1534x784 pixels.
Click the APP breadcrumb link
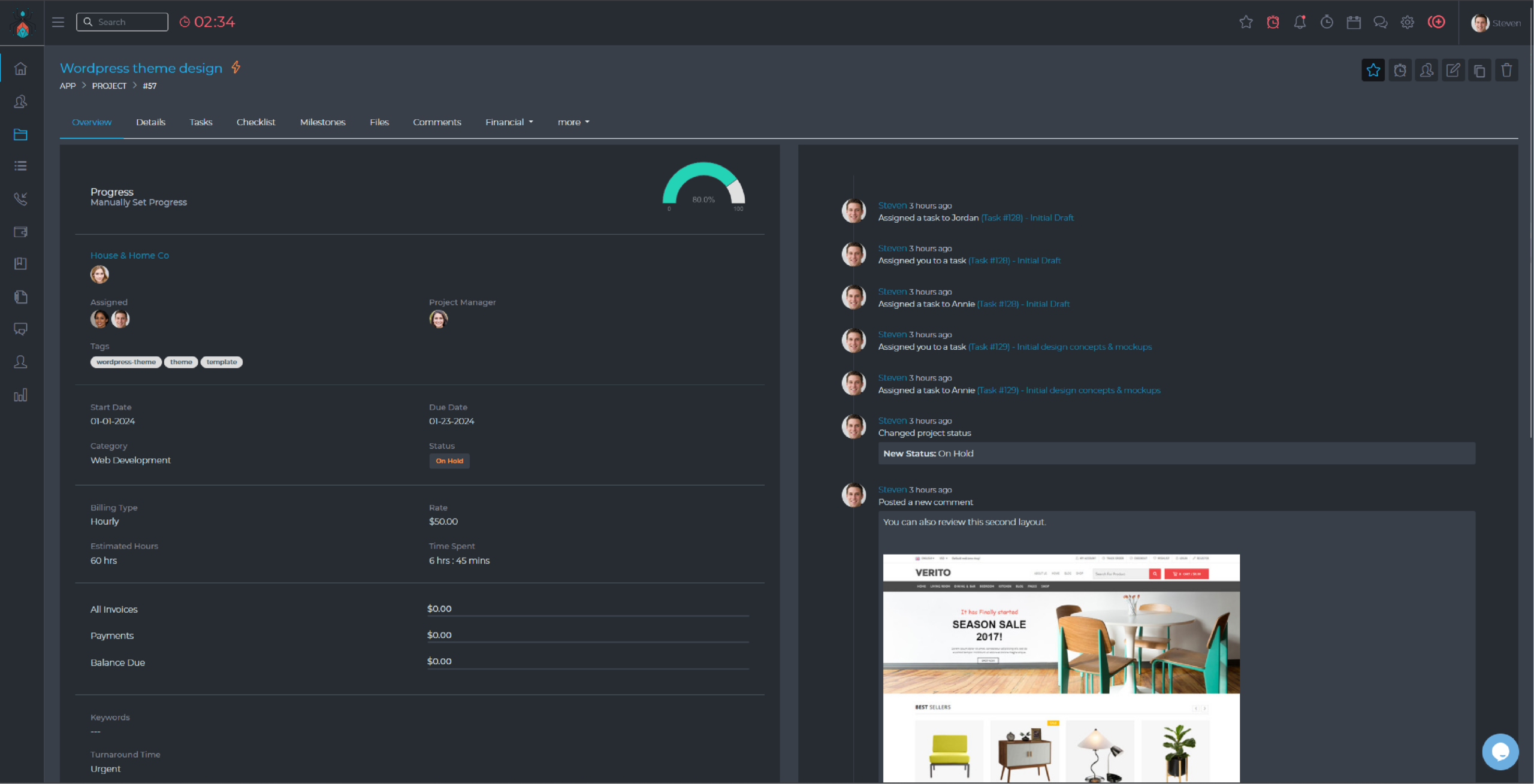coord(68,86)
